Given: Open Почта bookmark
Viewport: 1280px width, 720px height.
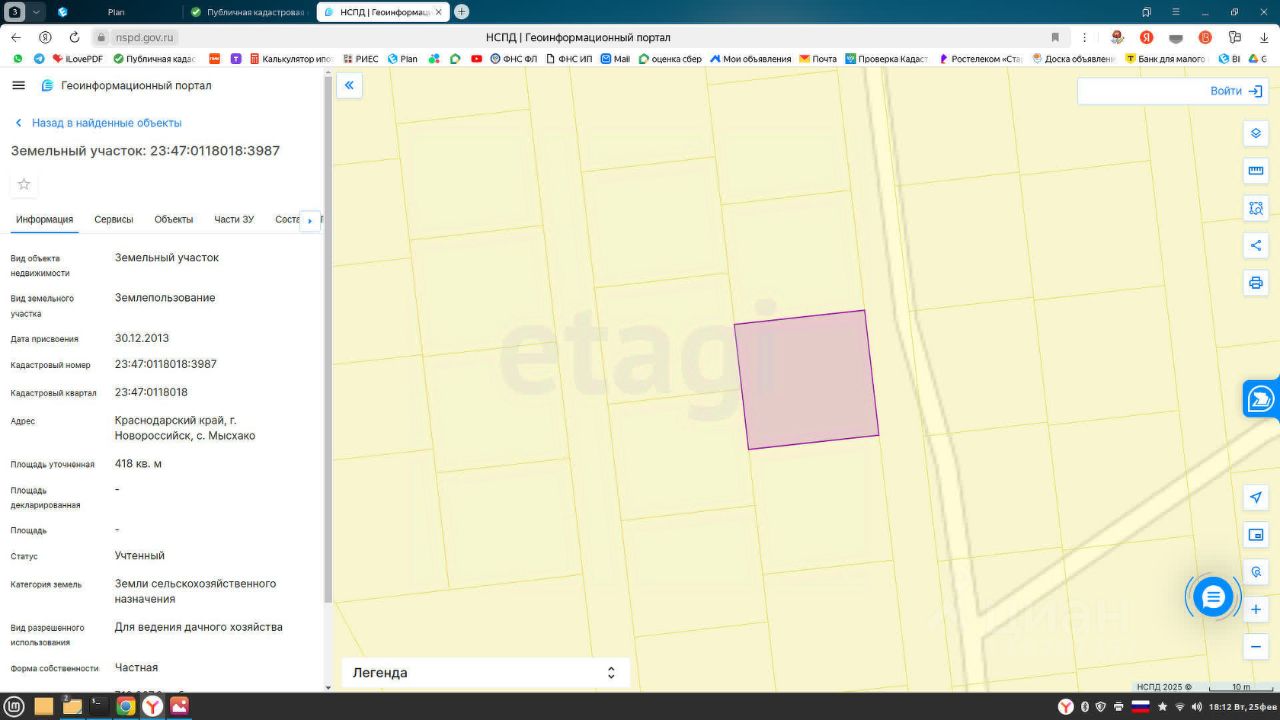Looking at the screenshot, I should pyautogui.click(x=818, y=59).
